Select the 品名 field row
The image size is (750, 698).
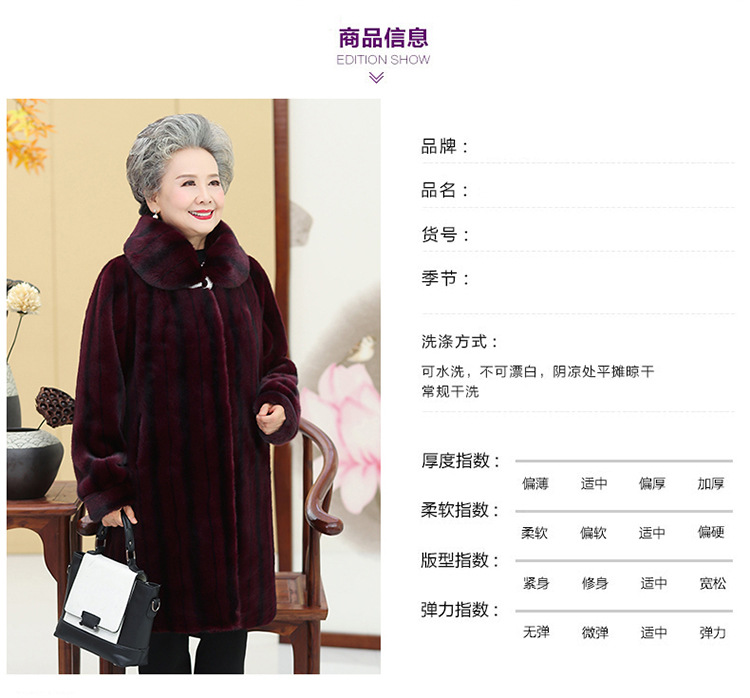(578, 190)
